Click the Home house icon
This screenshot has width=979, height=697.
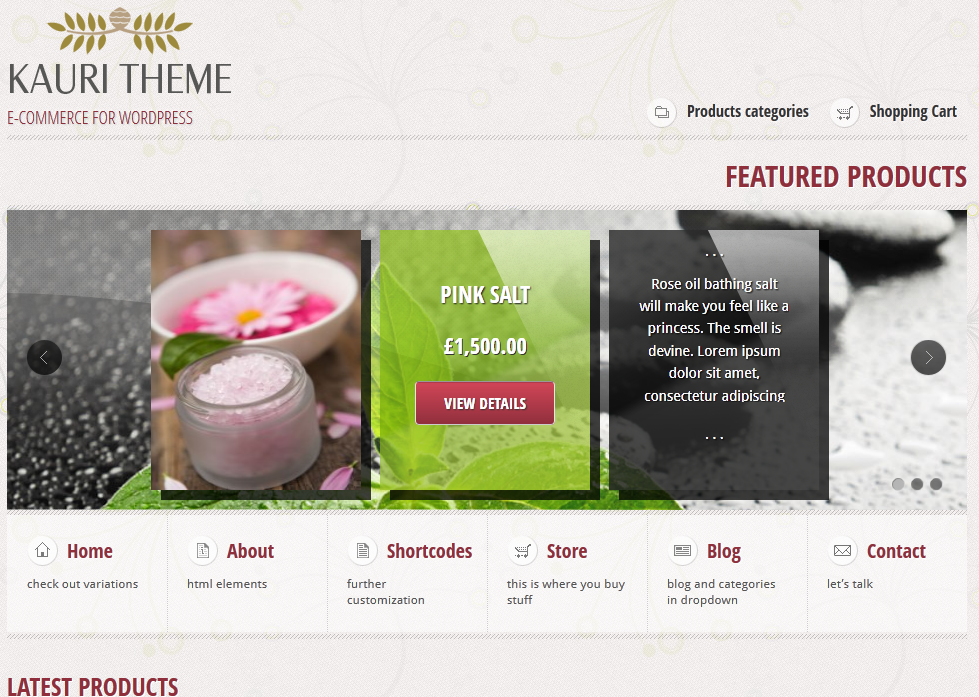point(42,551)
